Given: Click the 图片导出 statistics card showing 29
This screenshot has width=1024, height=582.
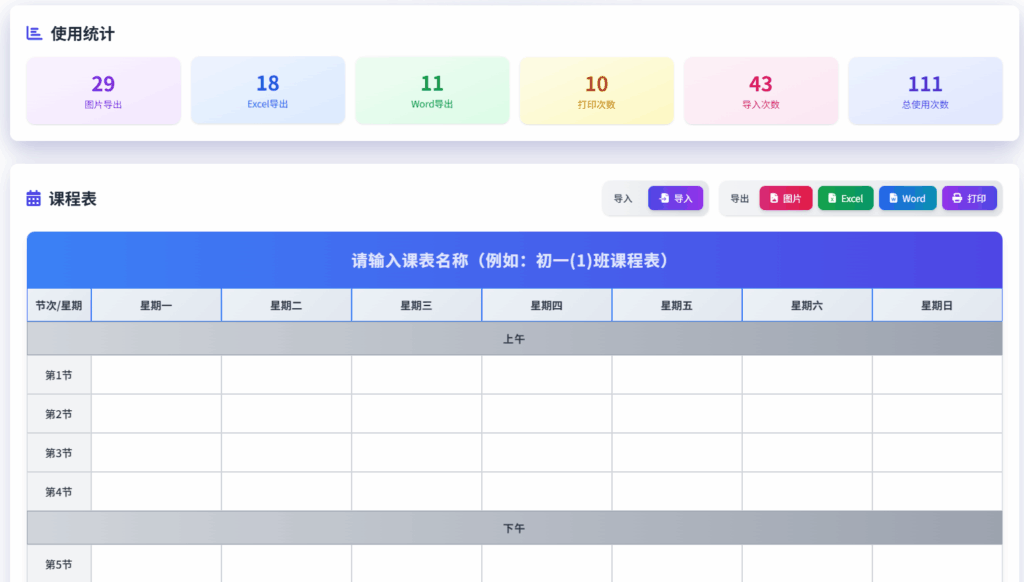Looking at the screenshot, I should click(x=103, y=91).
